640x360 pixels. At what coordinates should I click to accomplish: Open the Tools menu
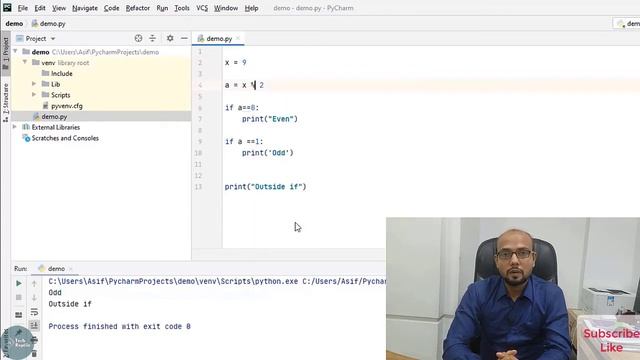[182, 8]
